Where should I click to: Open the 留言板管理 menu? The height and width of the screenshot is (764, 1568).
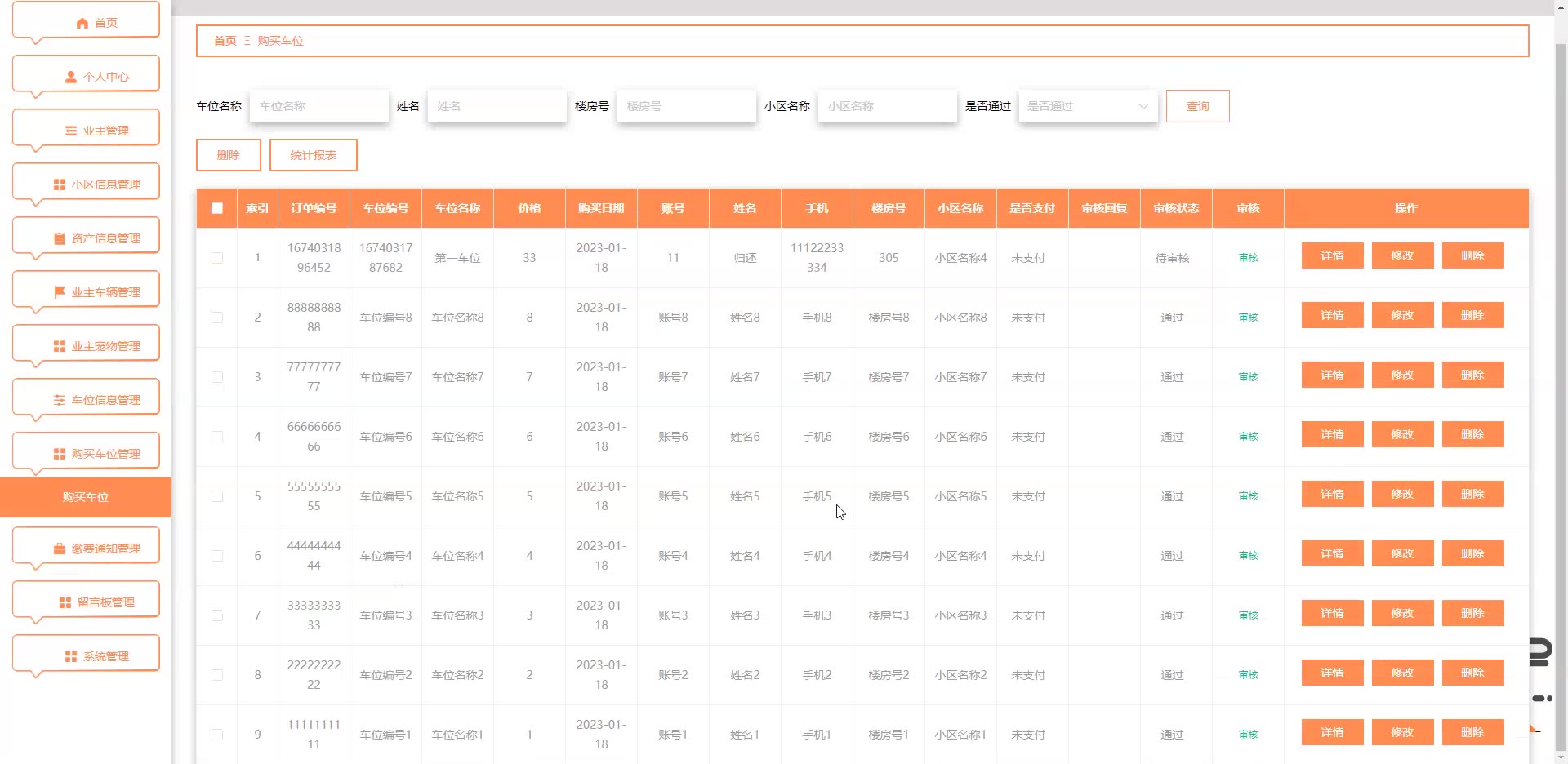pyautogui.click(x=86, y=602)
